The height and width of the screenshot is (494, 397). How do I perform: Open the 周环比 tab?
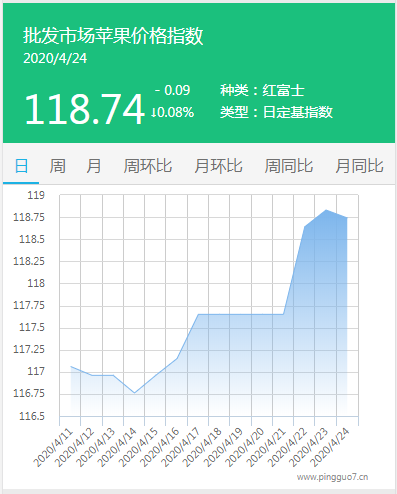point(148,166)
